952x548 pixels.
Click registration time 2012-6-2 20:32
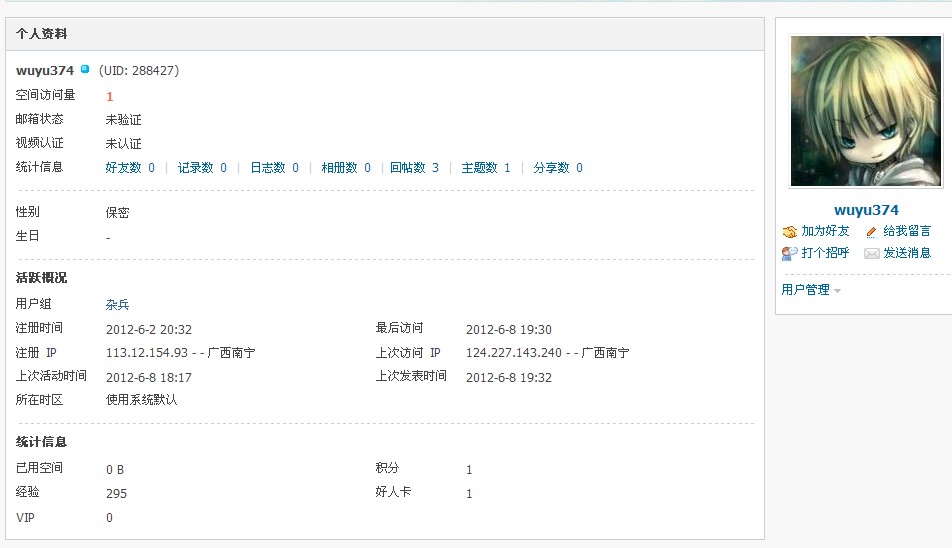tap(149, 330)
